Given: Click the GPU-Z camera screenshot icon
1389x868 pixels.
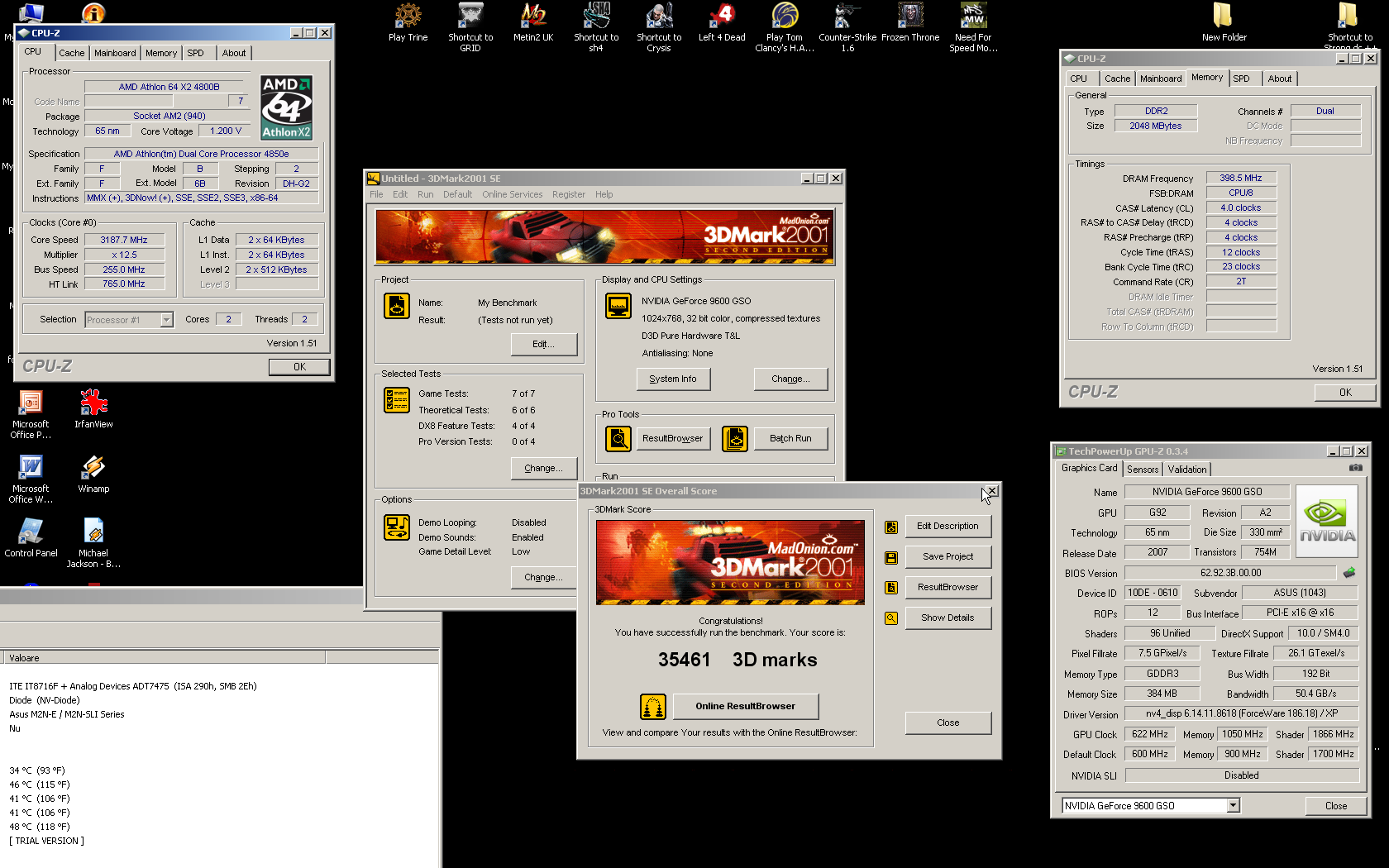Looking at the screenshot, I should pyautogui.click(x=1356, y=468).
